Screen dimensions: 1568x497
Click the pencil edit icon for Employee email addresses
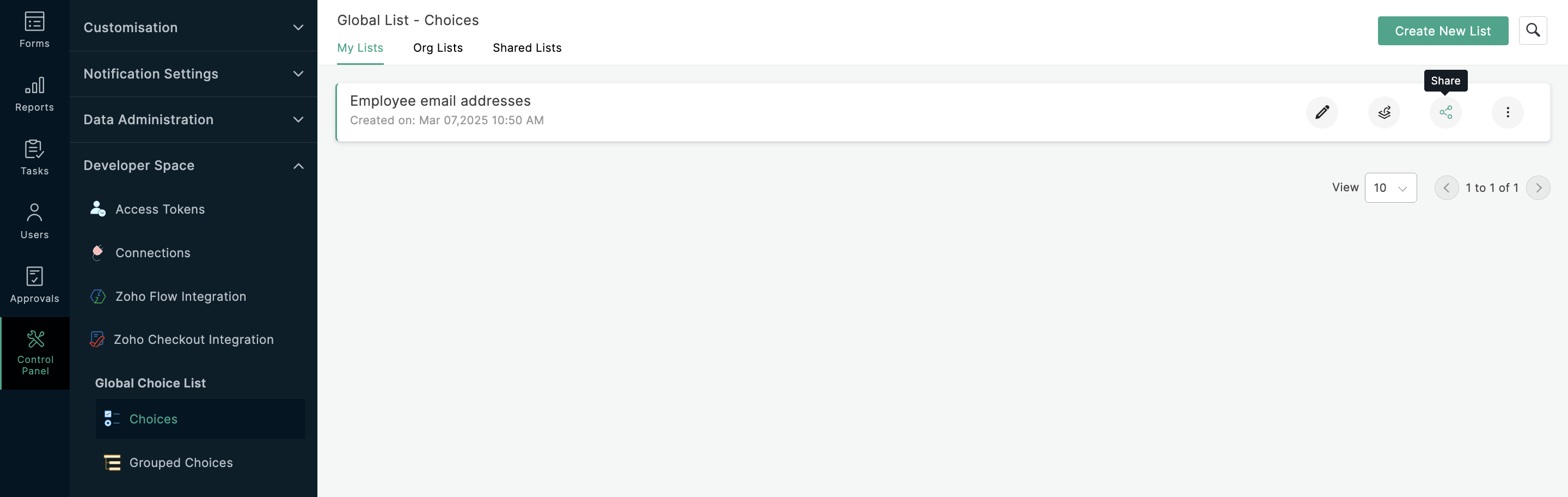1321,112
